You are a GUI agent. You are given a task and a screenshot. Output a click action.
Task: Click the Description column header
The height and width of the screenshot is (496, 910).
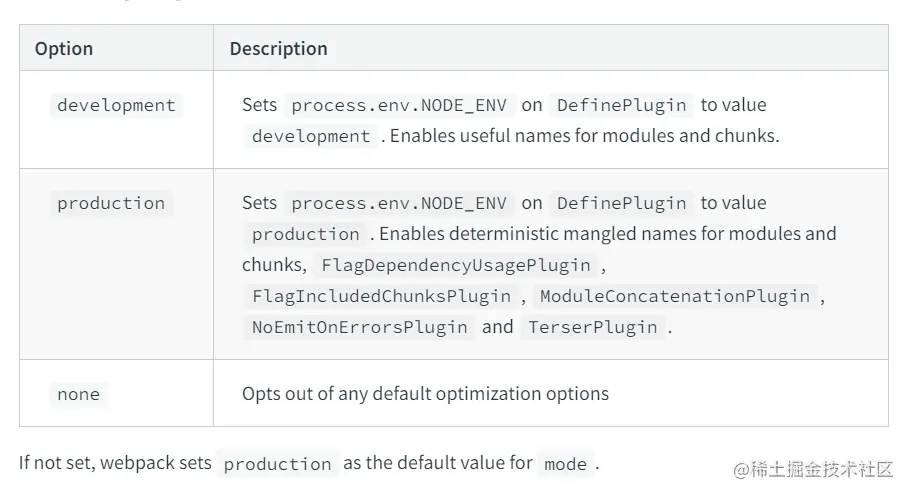click(x=278, y=48)
